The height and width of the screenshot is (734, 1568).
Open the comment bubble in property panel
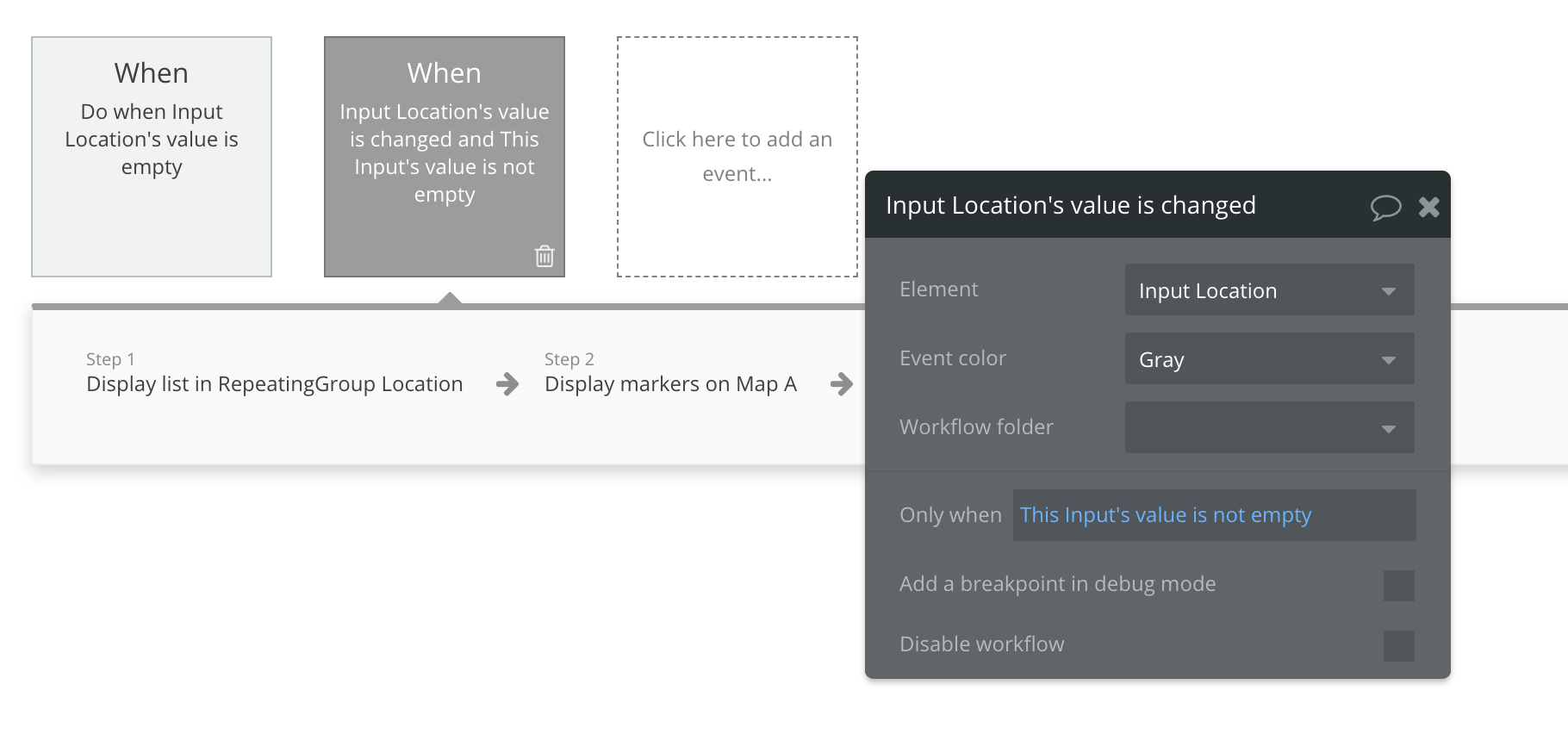click(x=1385, y=207)
